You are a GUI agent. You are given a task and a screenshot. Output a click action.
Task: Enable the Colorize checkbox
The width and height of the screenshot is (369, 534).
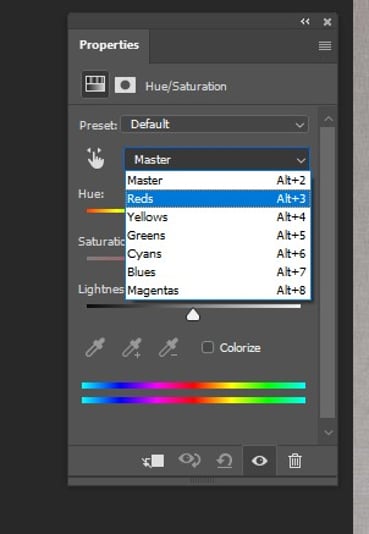point(207,348)
